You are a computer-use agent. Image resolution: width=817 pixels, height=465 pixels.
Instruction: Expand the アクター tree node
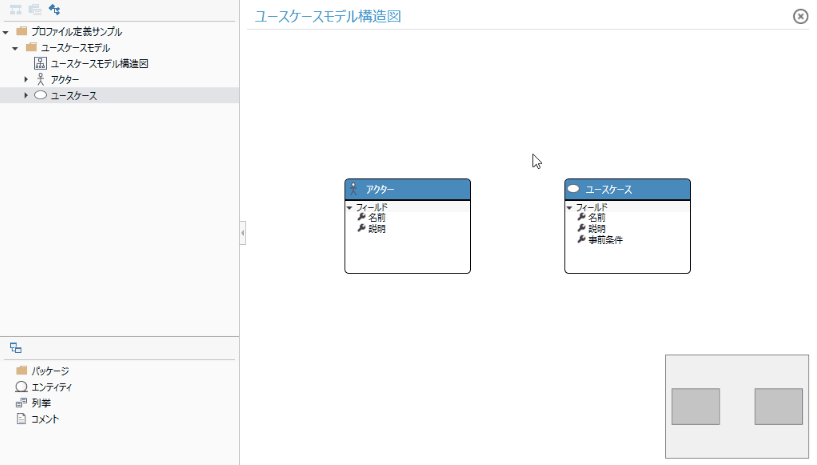[x=26, y=79]
